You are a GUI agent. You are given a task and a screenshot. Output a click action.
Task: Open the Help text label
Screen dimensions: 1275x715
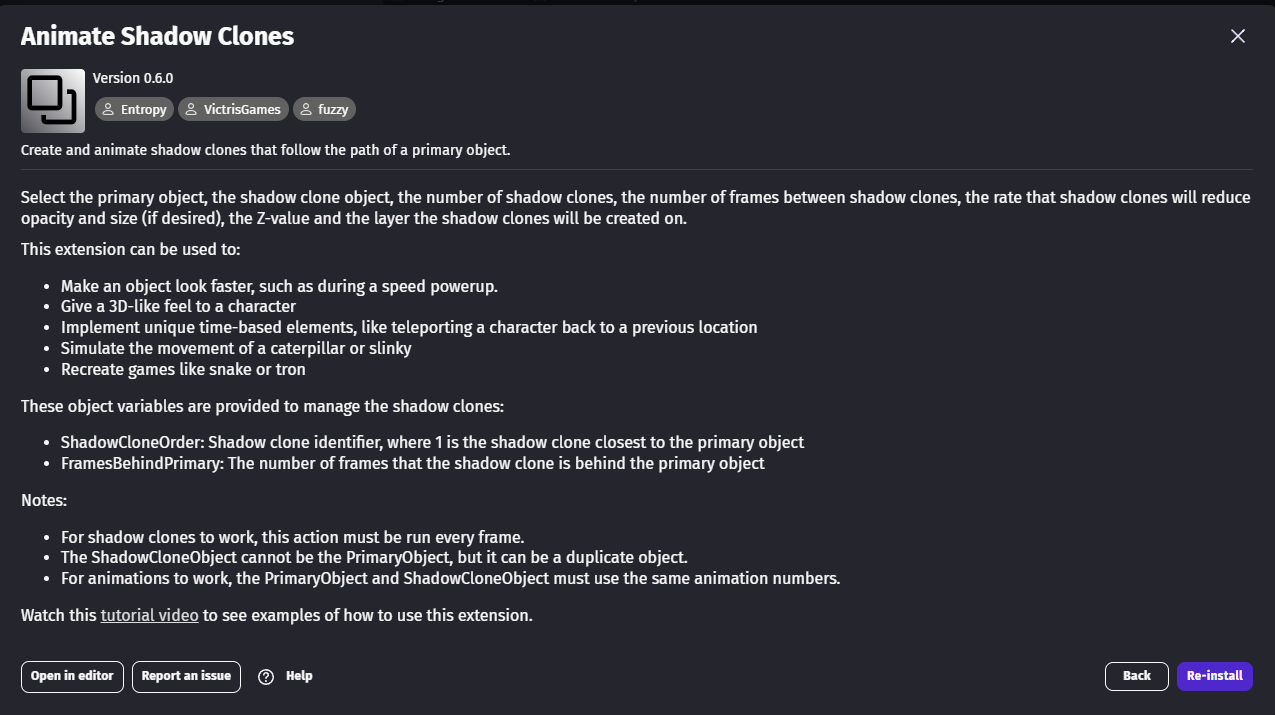[299, 676]
